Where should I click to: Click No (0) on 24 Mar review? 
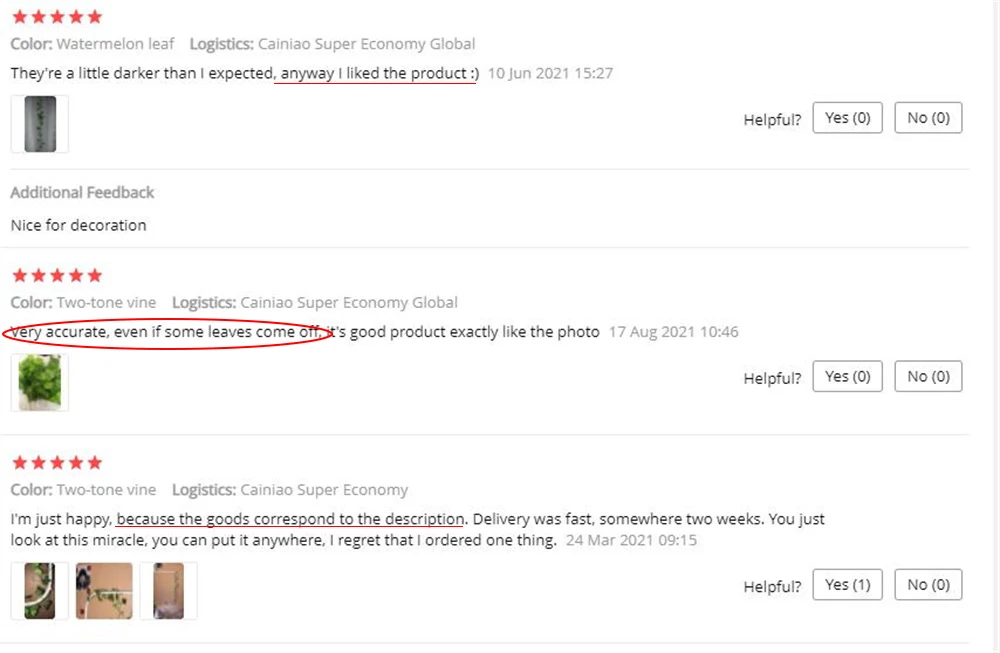[928, 585]
